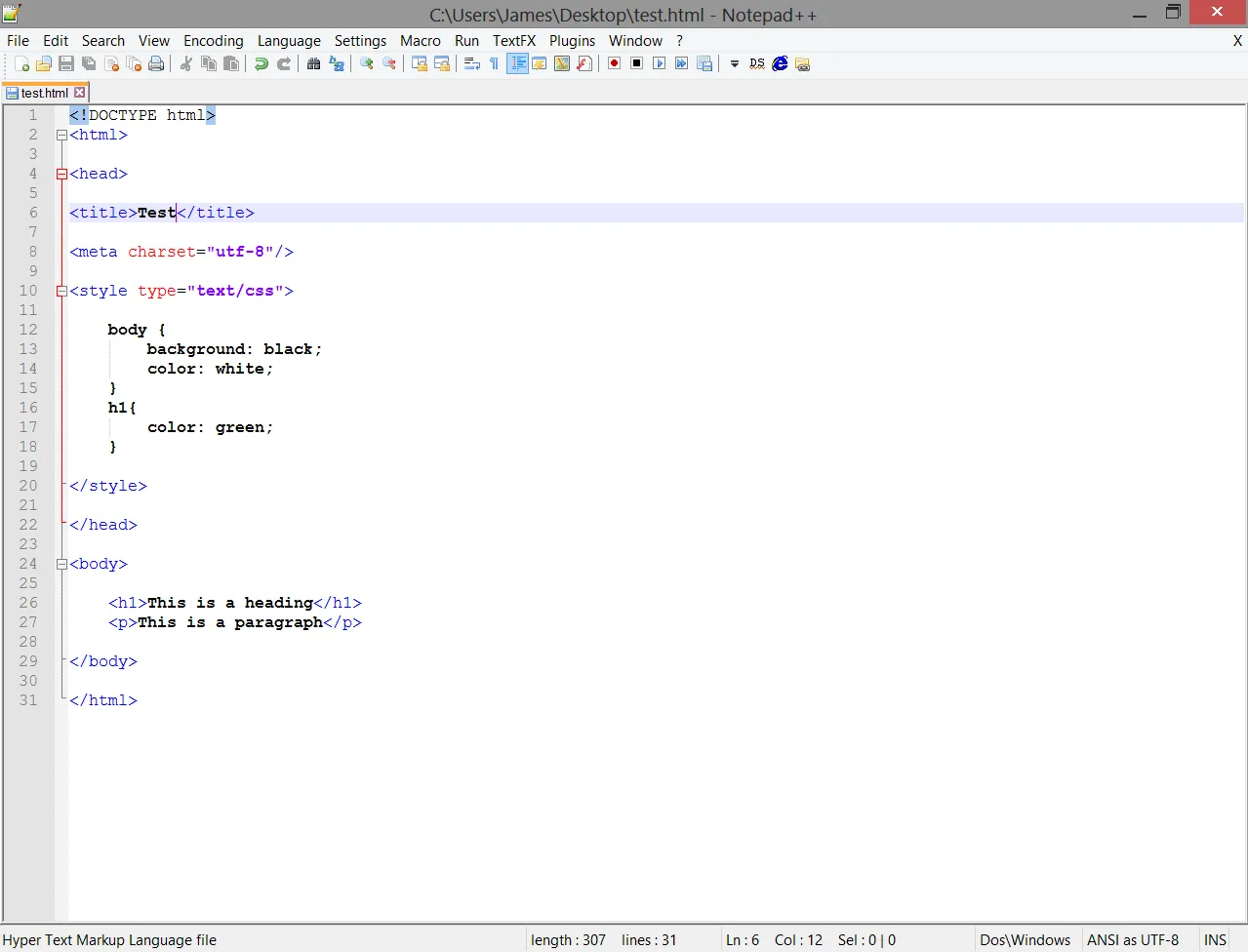This screenshot has height=952, width=1248.
Task: Click the Synchronize Vertical Scrolling icon
Action: tap(419, 64)
